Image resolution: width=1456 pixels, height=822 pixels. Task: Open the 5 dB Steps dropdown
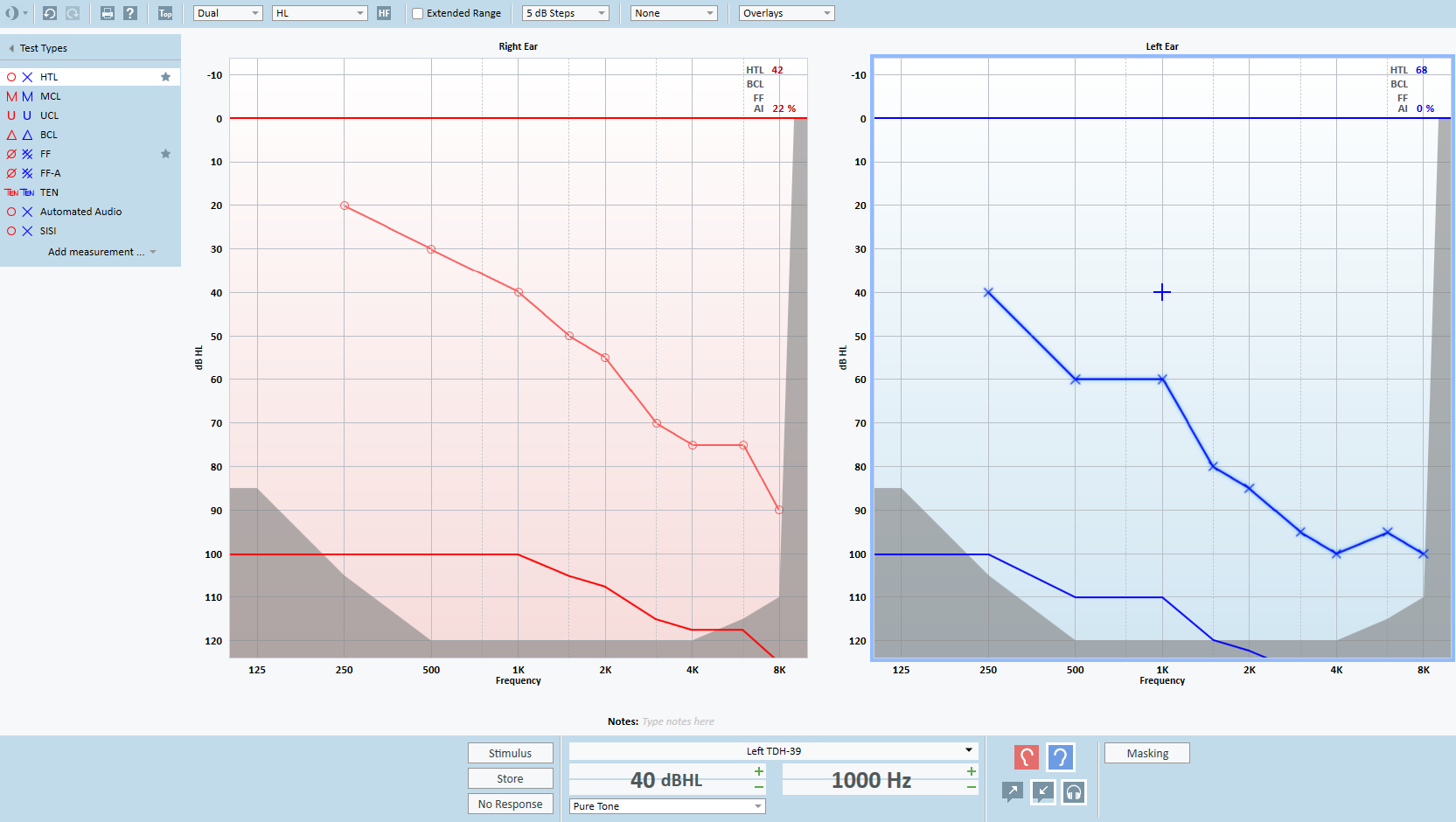click(x=565, y=13)
